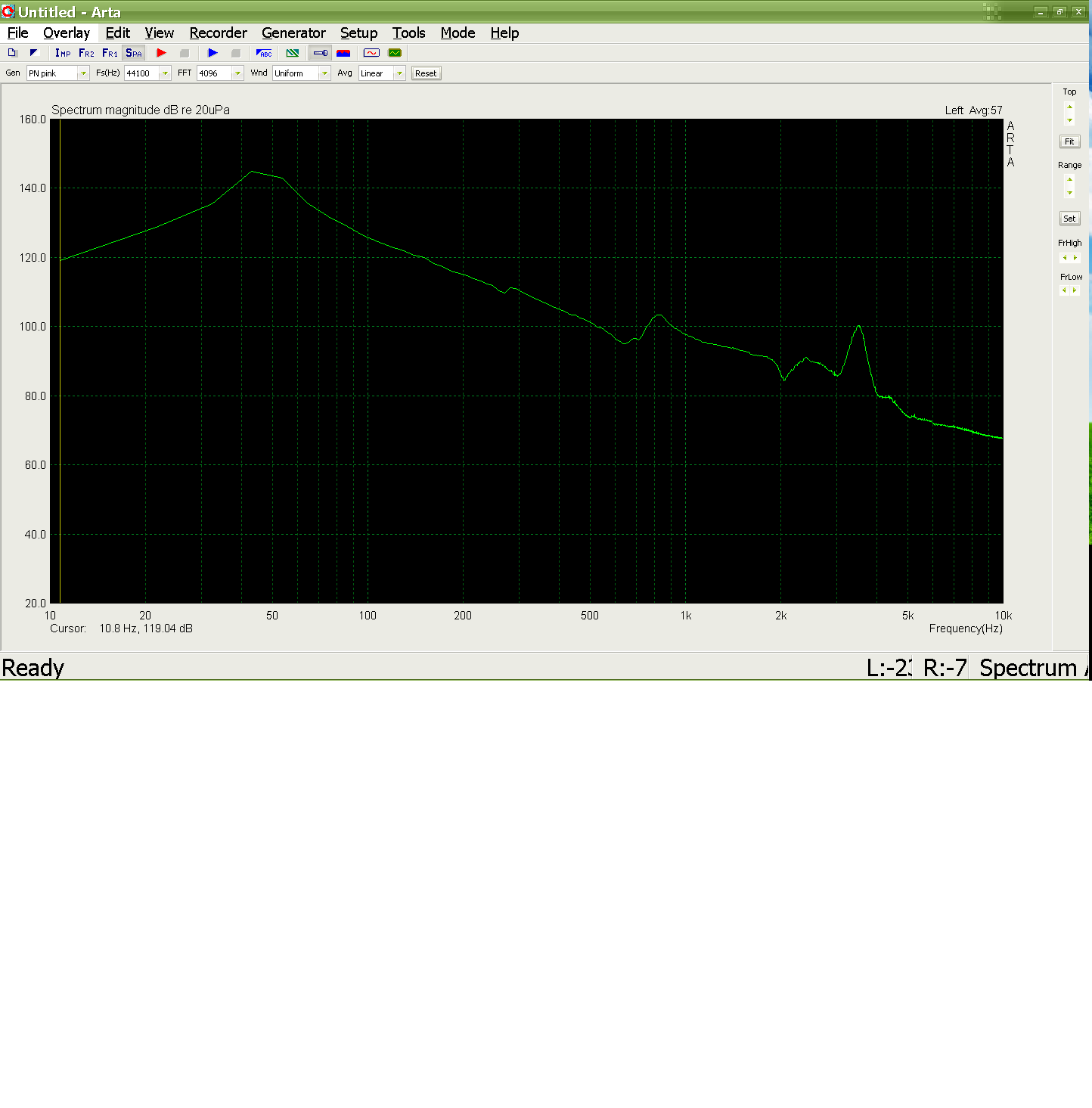The image size is (1092, 1108).
Task: Open the Edit menu
Action: coord(117,33)
